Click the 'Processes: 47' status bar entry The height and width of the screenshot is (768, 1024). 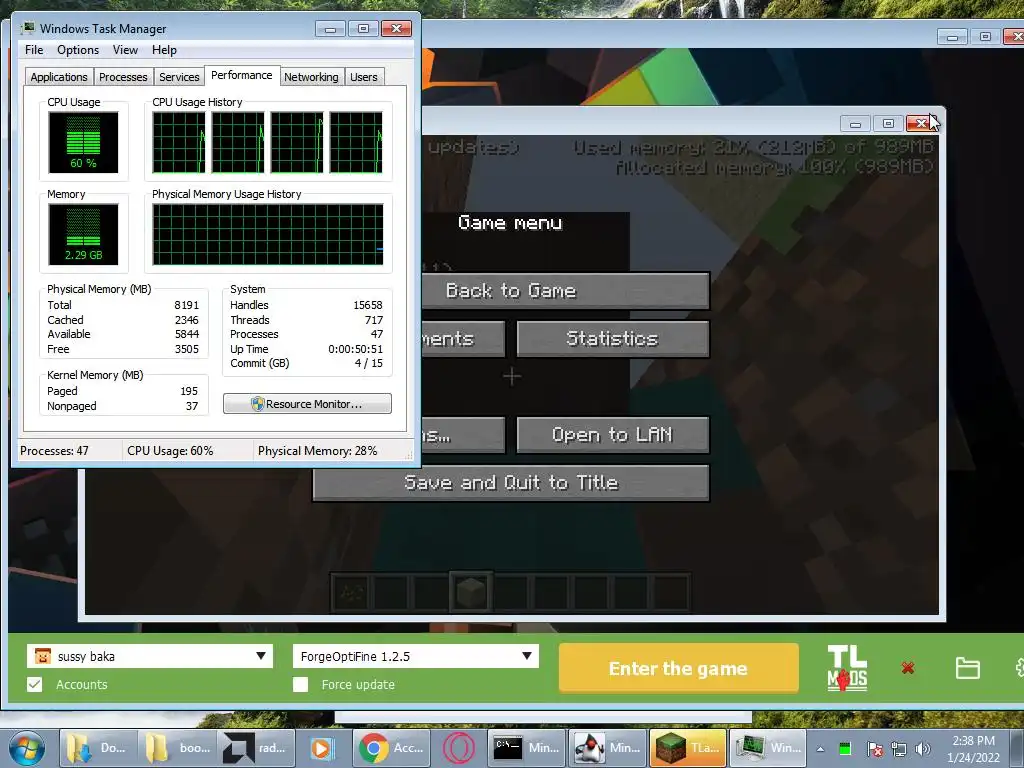pos(54,451)
